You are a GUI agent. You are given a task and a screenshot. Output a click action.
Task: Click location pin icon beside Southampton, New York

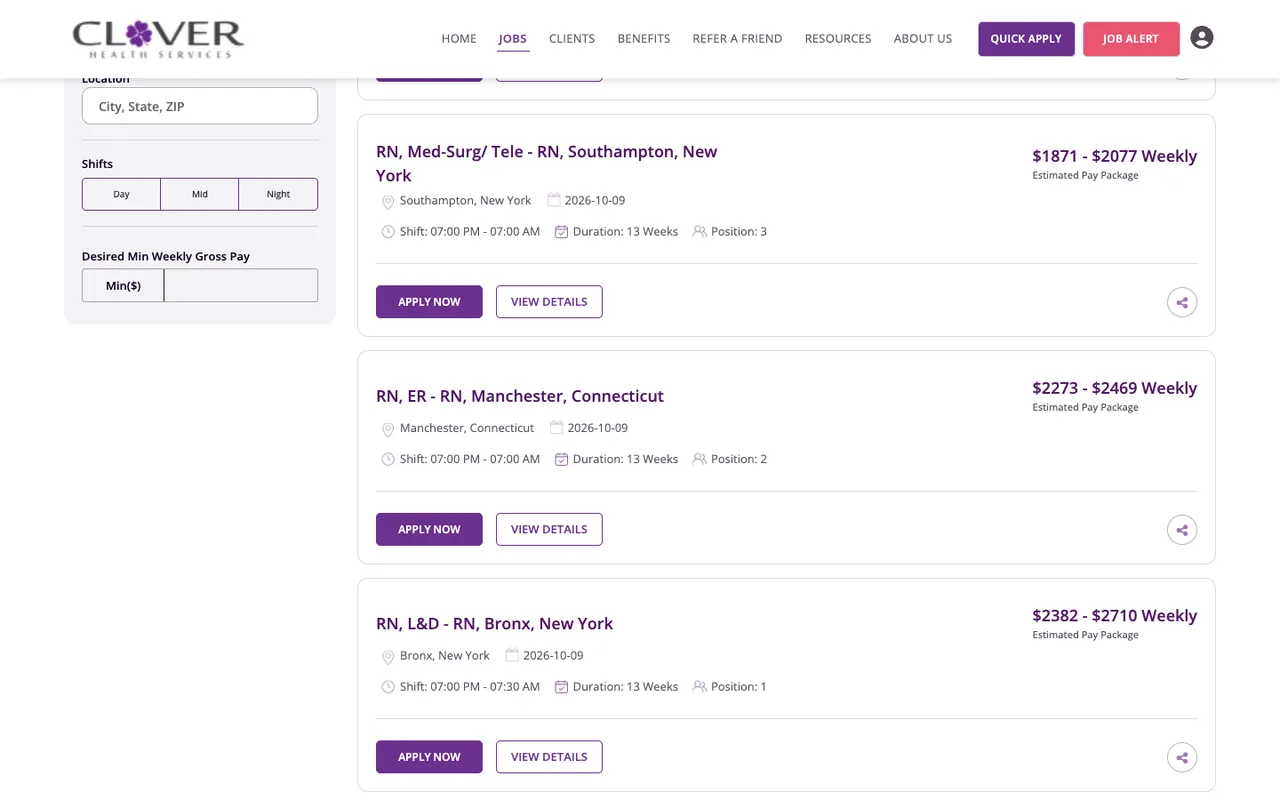coord(388,202)
